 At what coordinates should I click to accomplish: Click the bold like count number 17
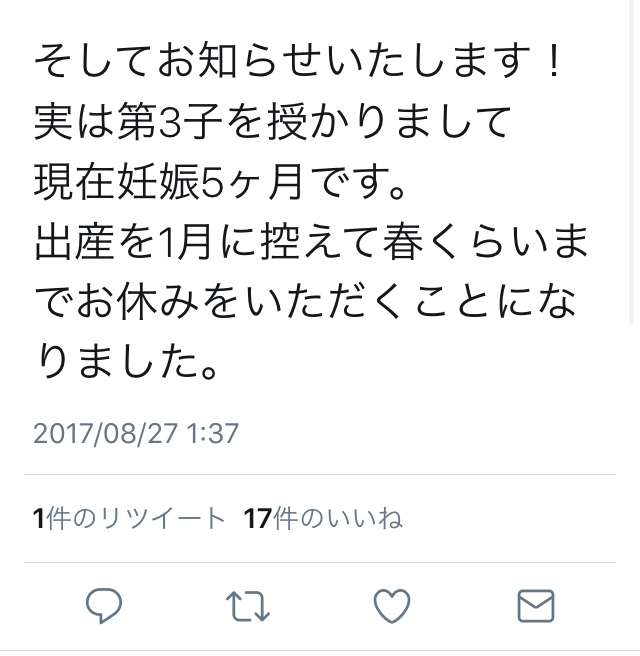pos(258,519)
